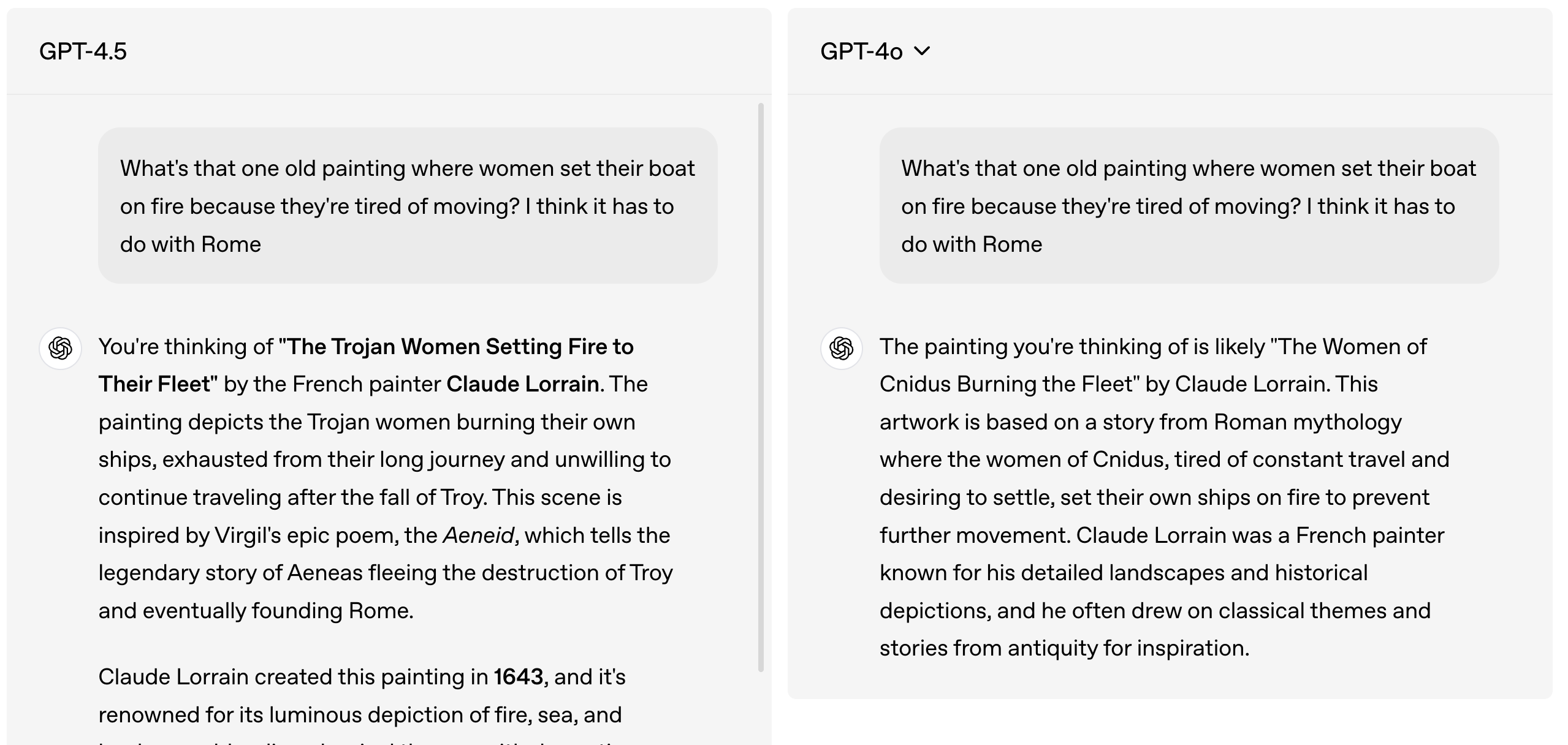The image size is (1568, 745).
Task: Click the italic word "Aeneid"
Action: (478, 535)
